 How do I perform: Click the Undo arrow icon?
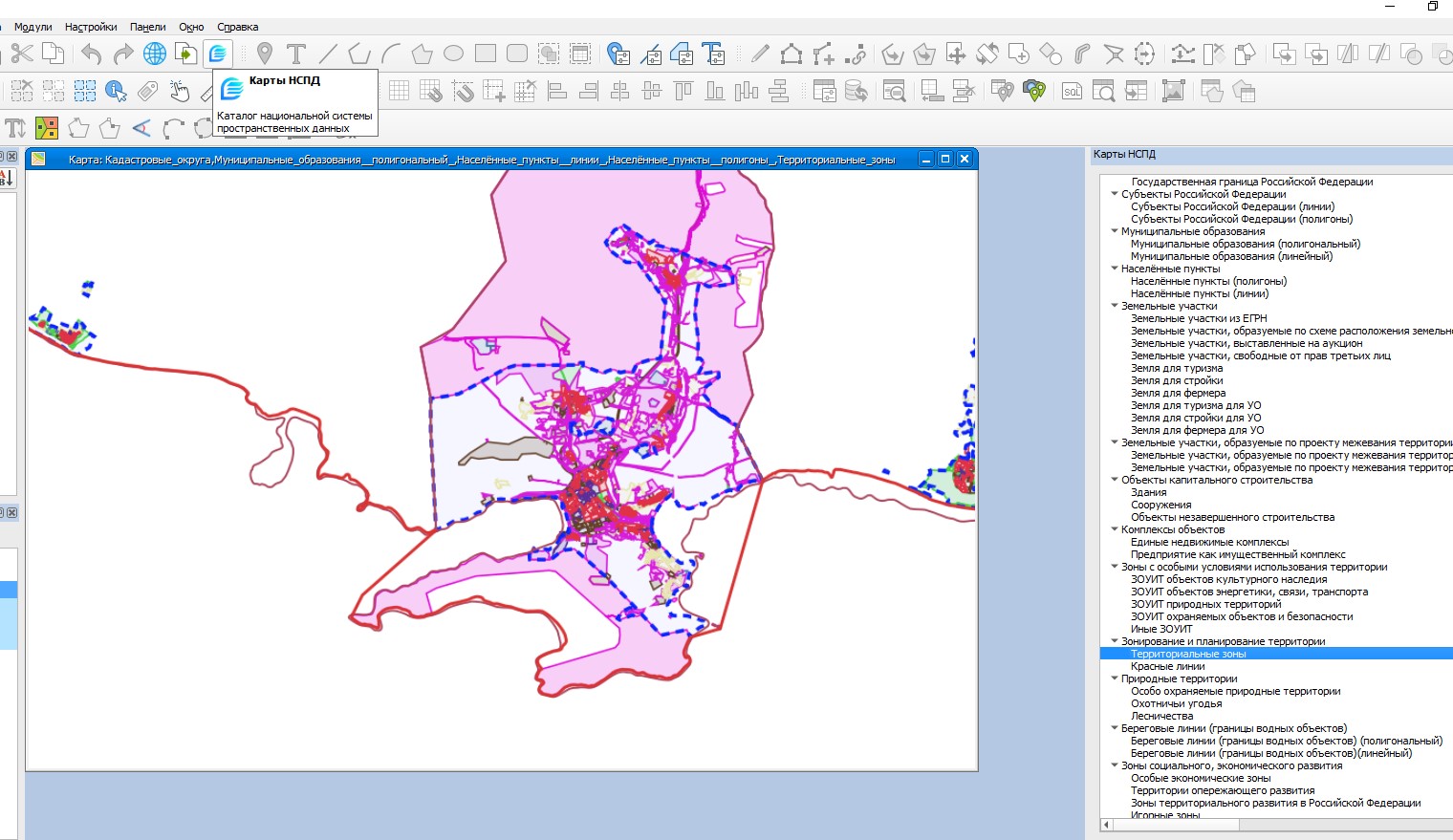[91, 54]
